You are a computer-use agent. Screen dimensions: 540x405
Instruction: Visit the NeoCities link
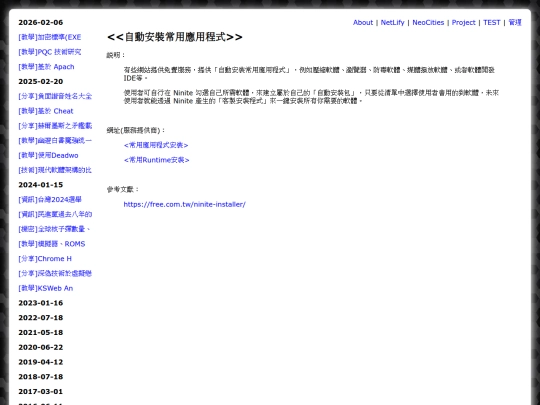pyautogui.click(x=428, y=22)
